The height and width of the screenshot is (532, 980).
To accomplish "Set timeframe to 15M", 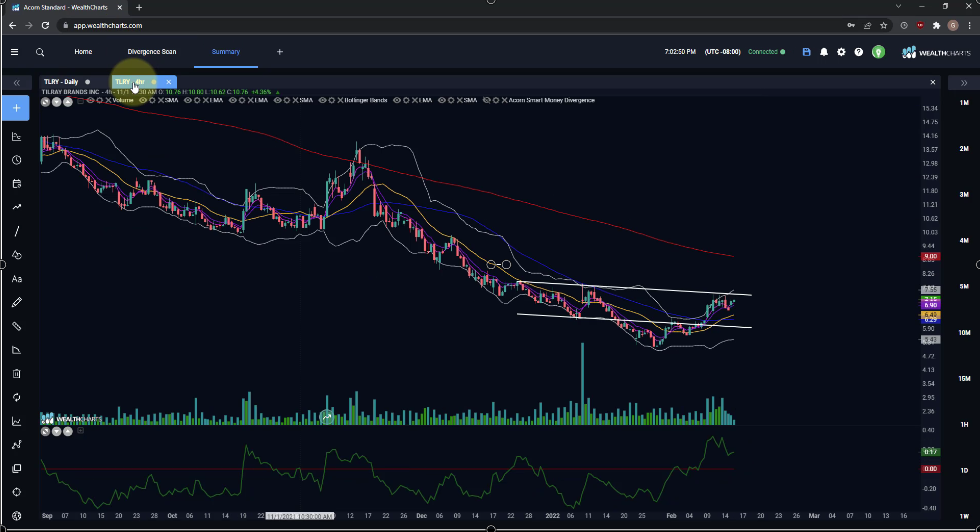I will [964, 379].
